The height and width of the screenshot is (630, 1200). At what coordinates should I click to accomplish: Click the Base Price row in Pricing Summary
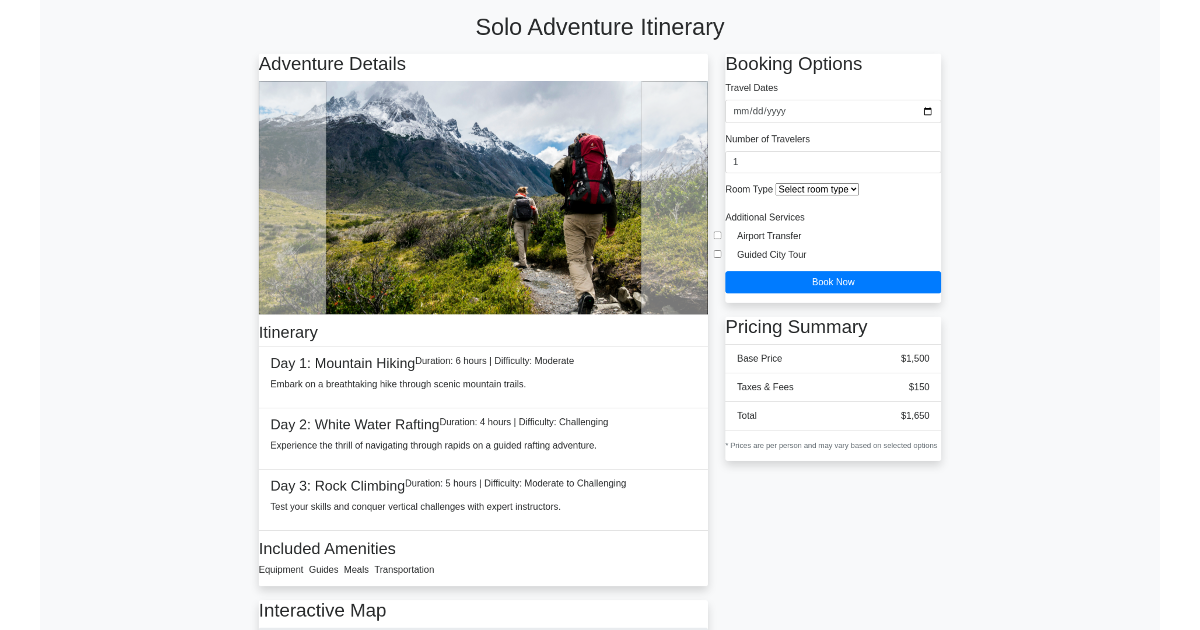[832, 358]
